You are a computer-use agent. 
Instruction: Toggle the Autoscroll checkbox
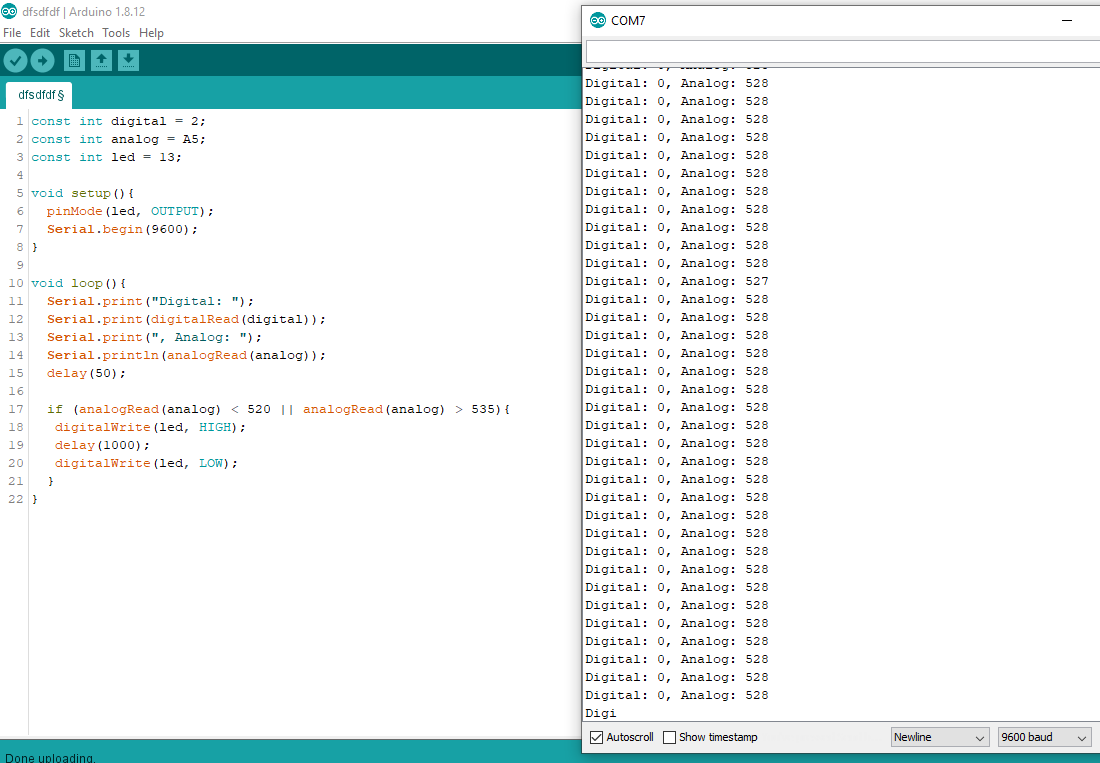coord(596,737)
